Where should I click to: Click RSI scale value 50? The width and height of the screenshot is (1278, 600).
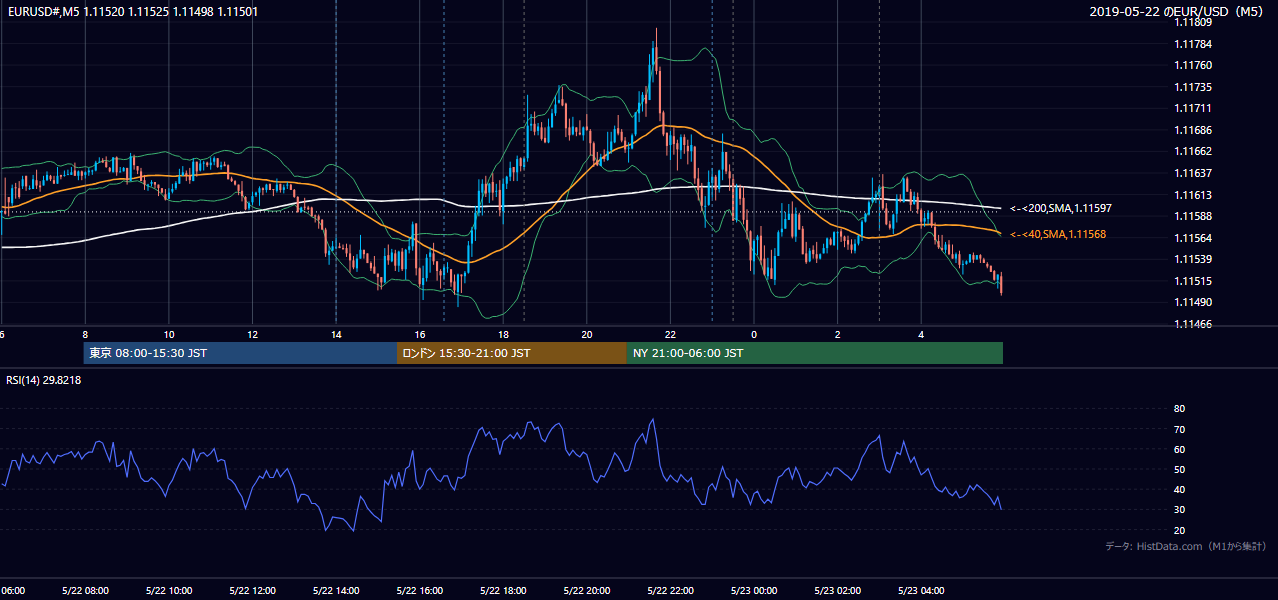coord(1179,469)
